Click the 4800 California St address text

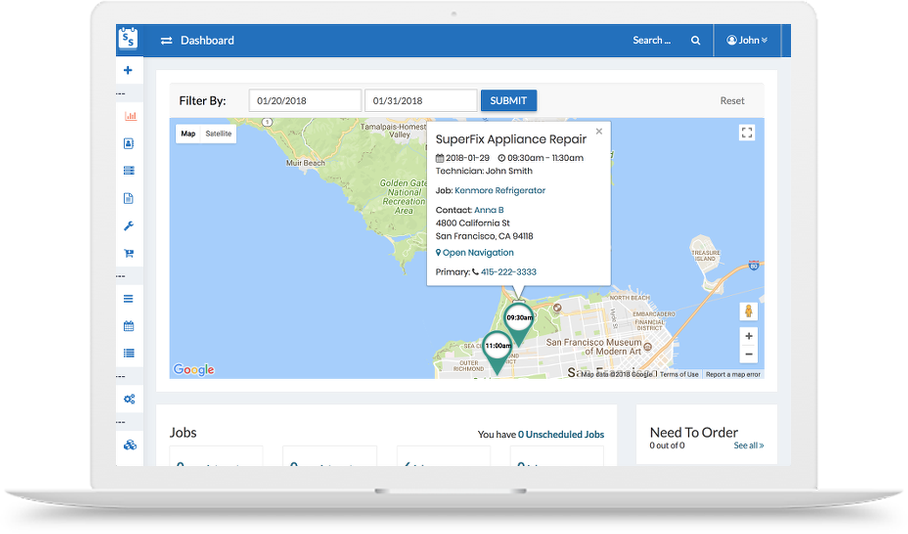(x=473, y=223)
